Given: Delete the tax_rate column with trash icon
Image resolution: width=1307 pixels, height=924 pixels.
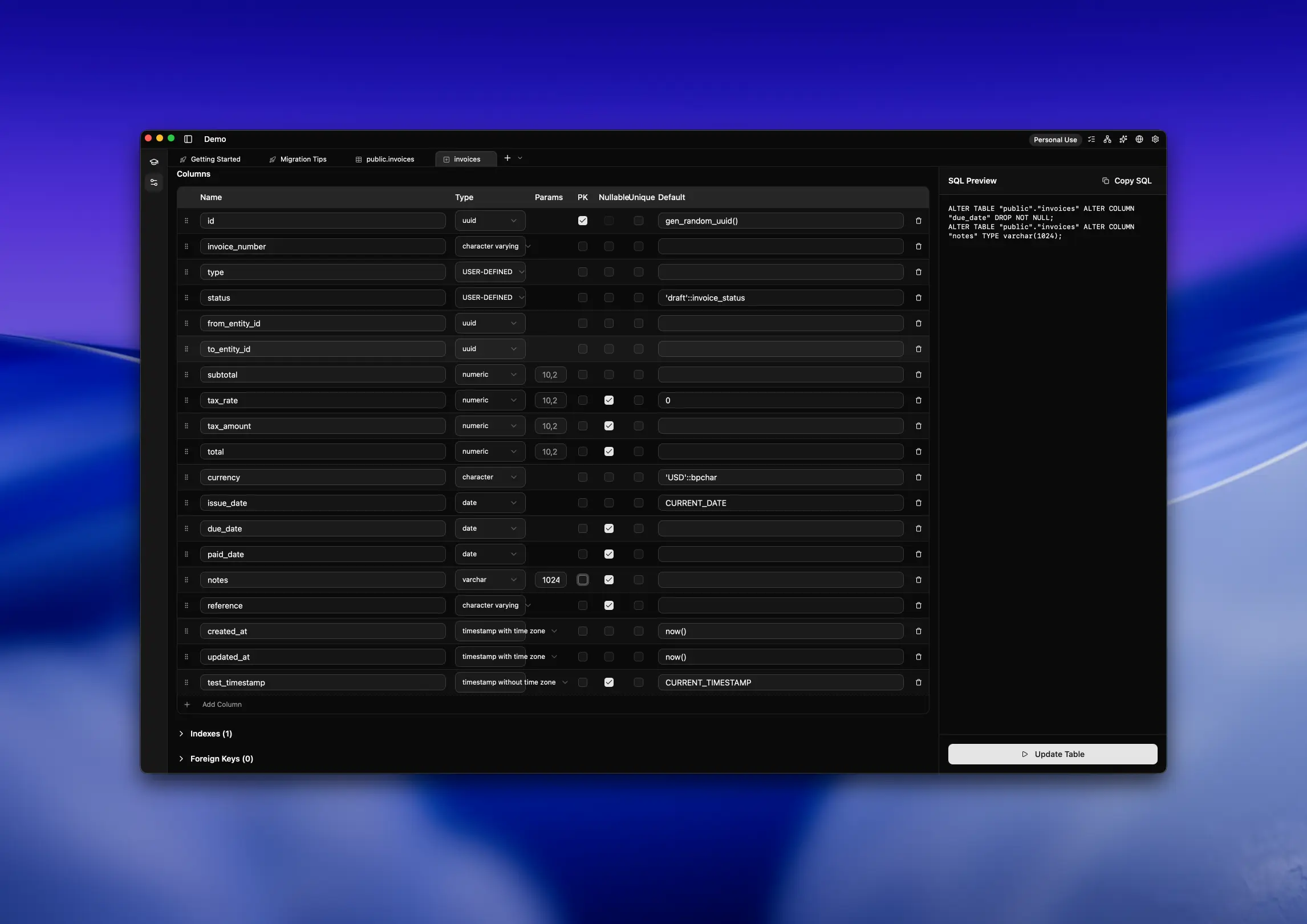Looking at the screenshot, I should [x=918, y=400].
